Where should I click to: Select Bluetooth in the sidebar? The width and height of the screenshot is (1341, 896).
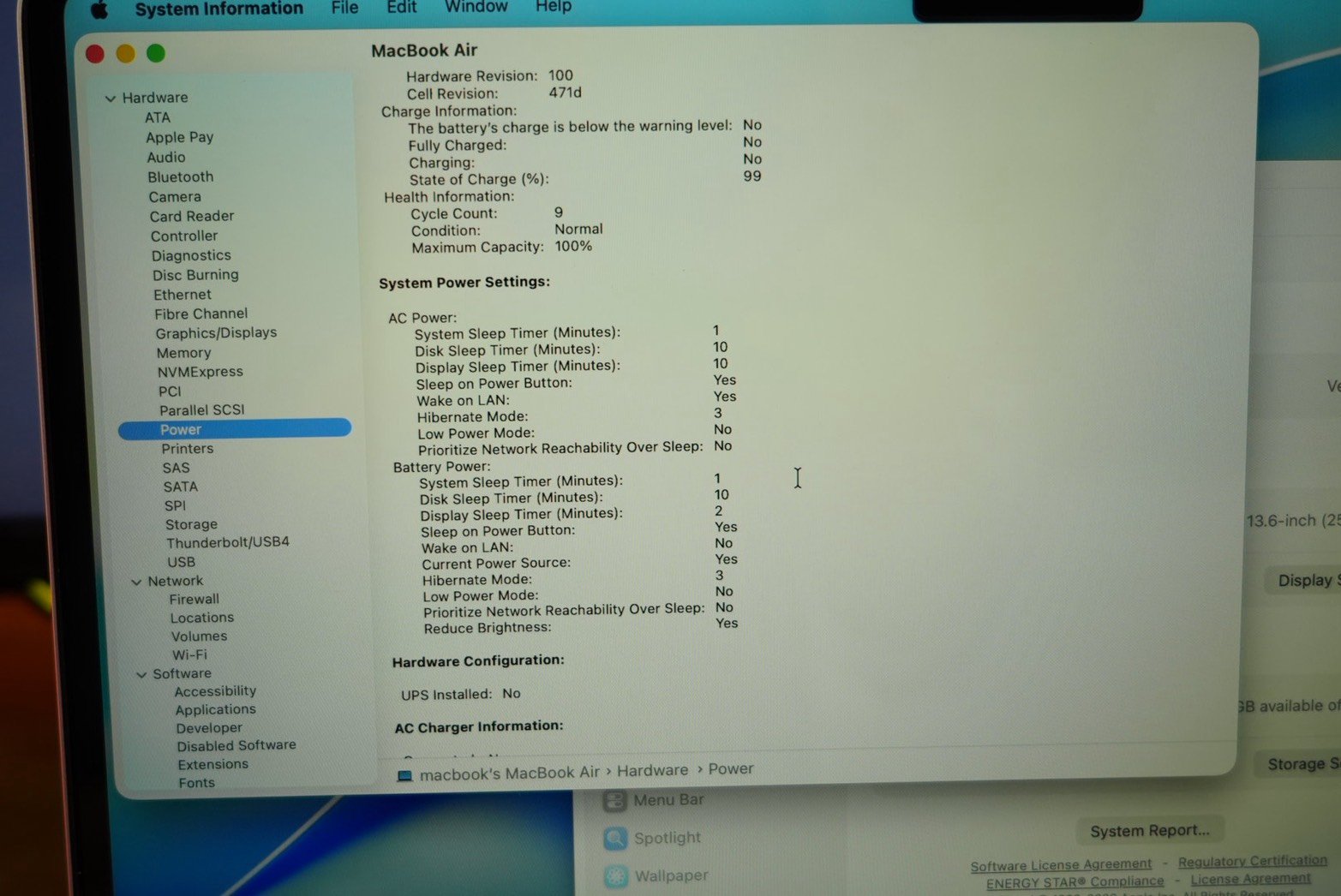[x=180, y=176]
